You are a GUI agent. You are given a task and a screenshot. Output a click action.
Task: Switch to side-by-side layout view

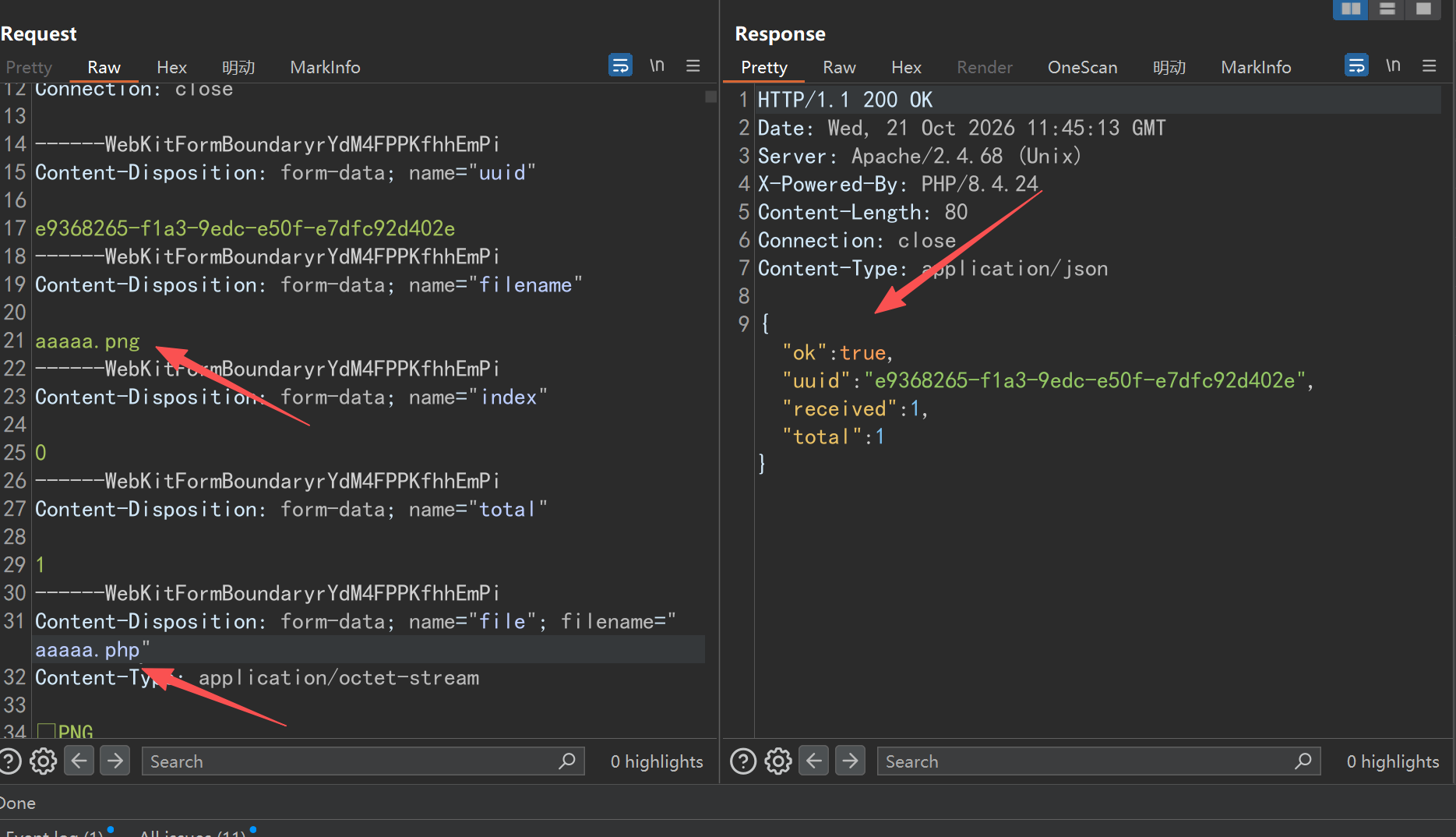click(x=1351, y=9)
